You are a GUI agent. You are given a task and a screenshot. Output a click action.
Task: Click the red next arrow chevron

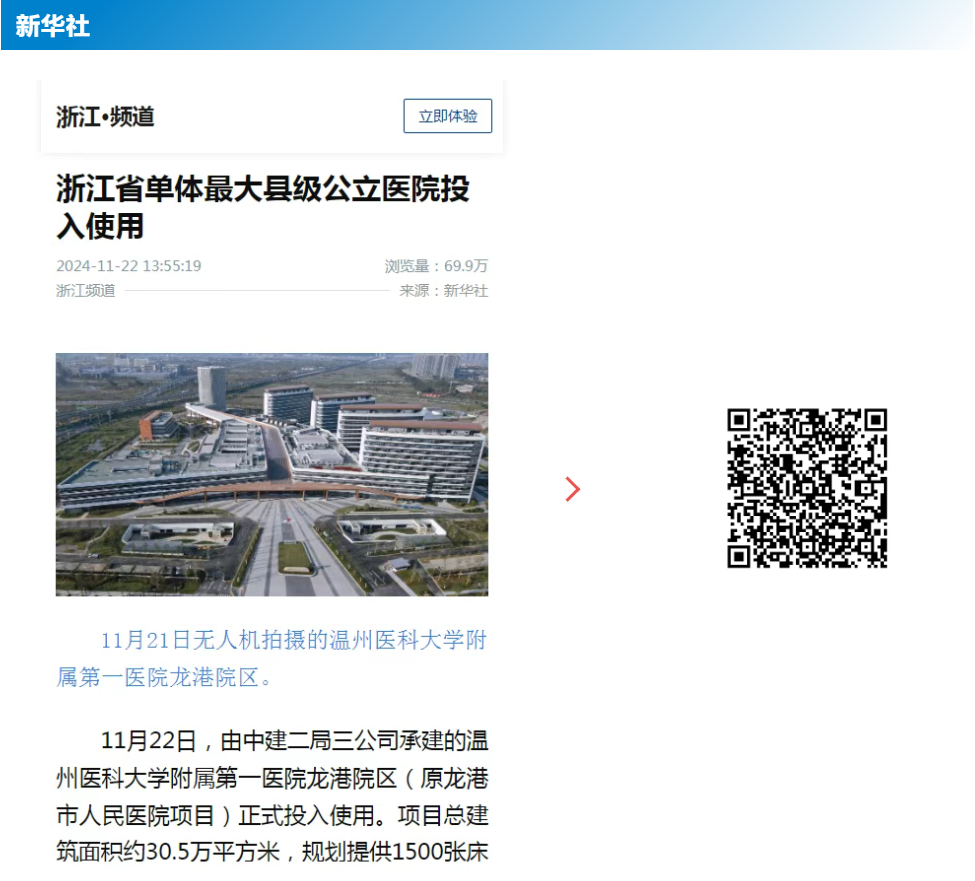click(573, 489)
